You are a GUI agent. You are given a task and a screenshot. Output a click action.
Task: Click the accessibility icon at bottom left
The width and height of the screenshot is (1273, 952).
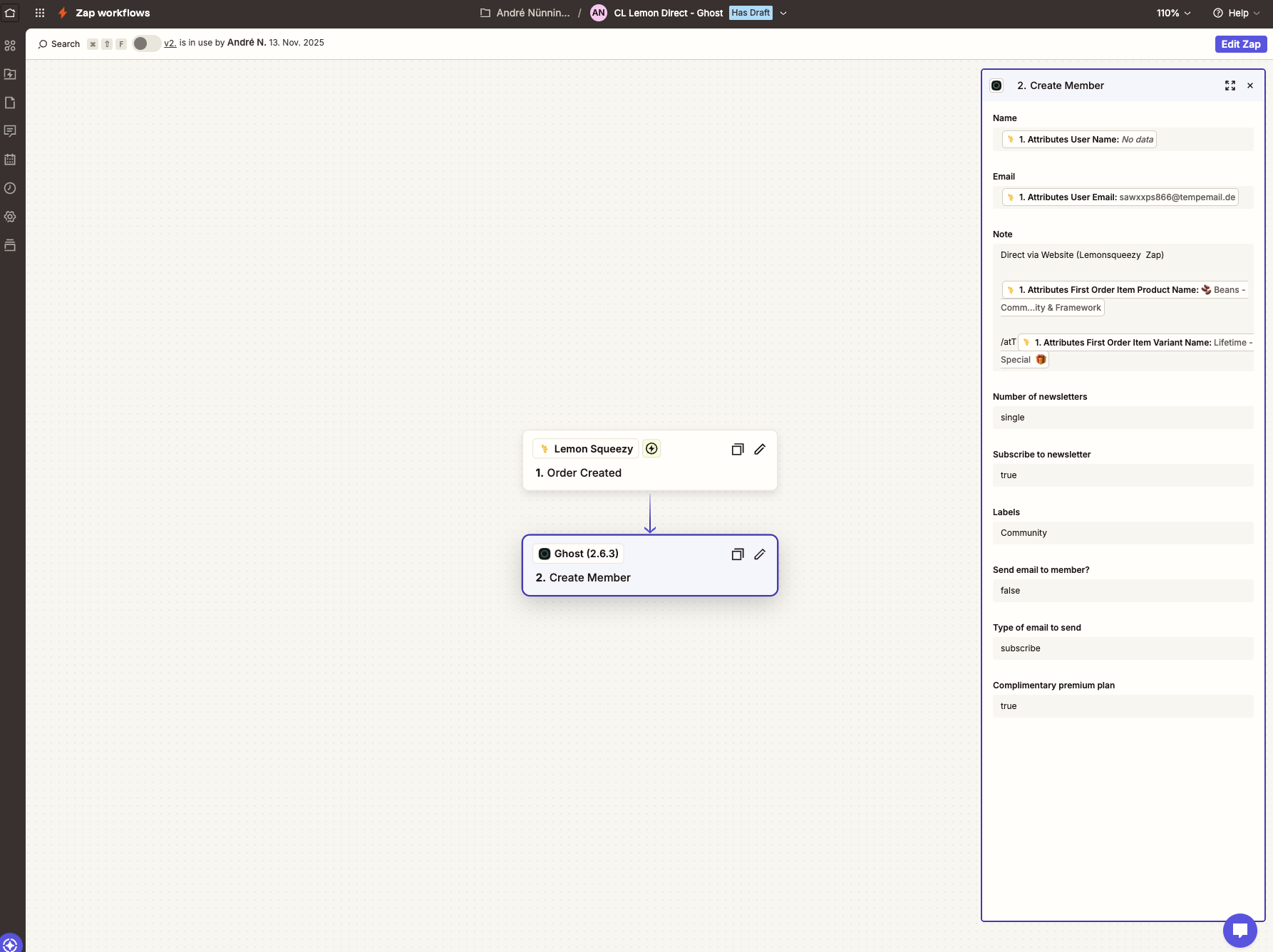[x=10, y=943]
